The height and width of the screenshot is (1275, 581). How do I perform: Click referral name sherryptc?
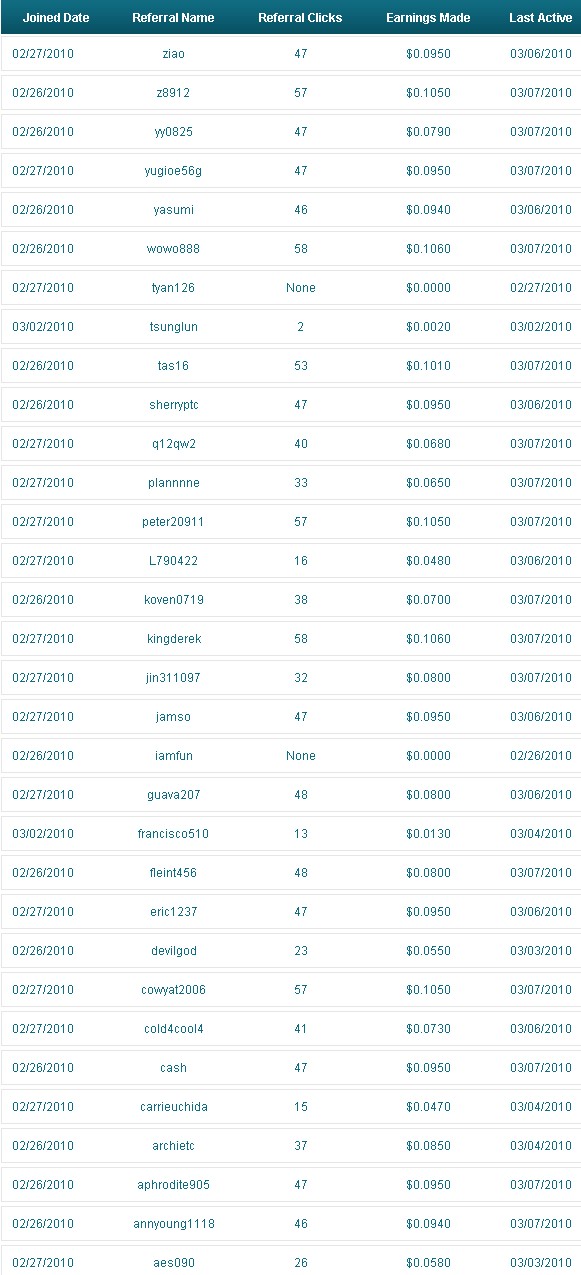[173, 405]
